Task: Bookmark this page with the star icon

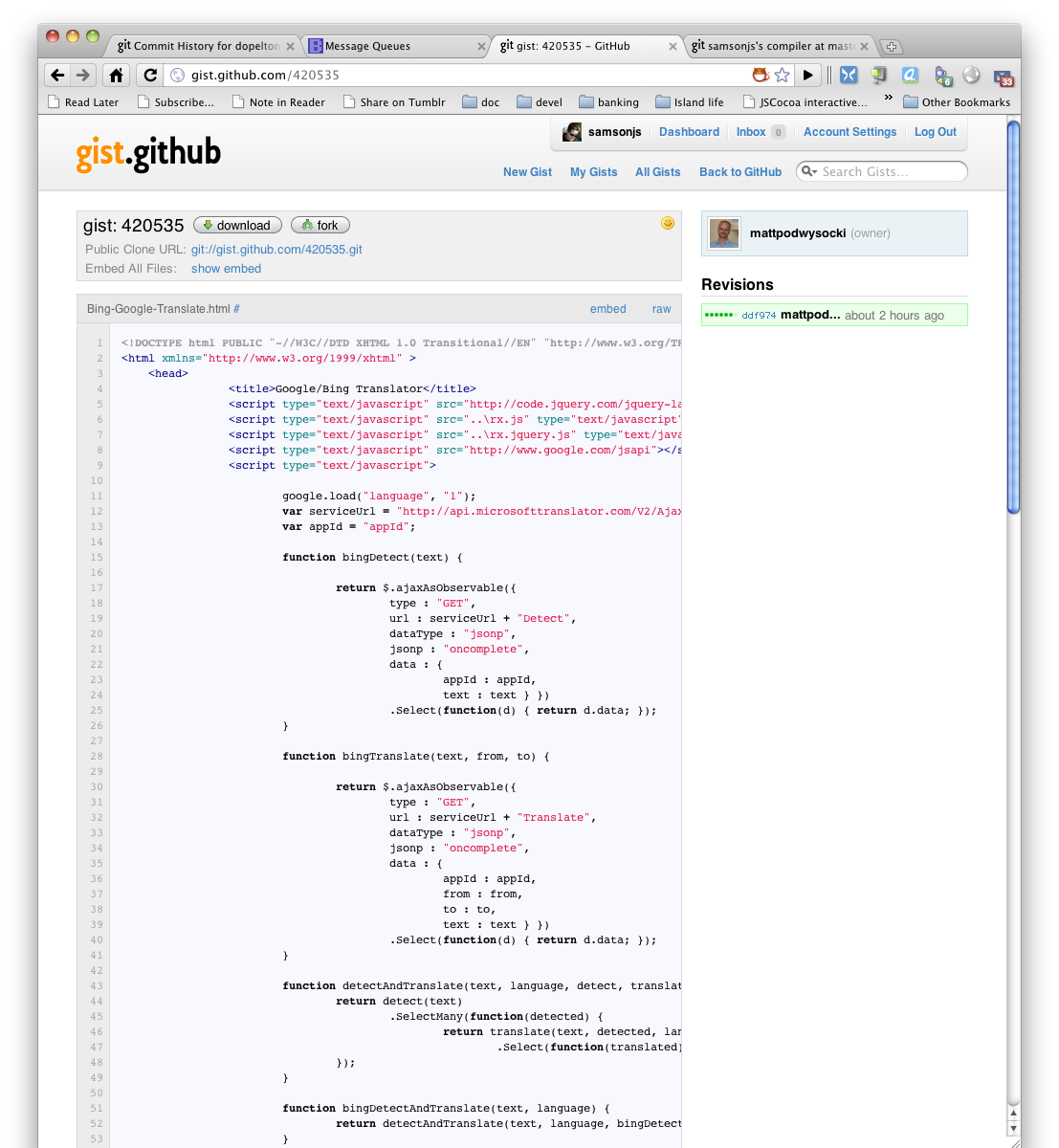Action: pyautogui.click(x=783, y=75)
